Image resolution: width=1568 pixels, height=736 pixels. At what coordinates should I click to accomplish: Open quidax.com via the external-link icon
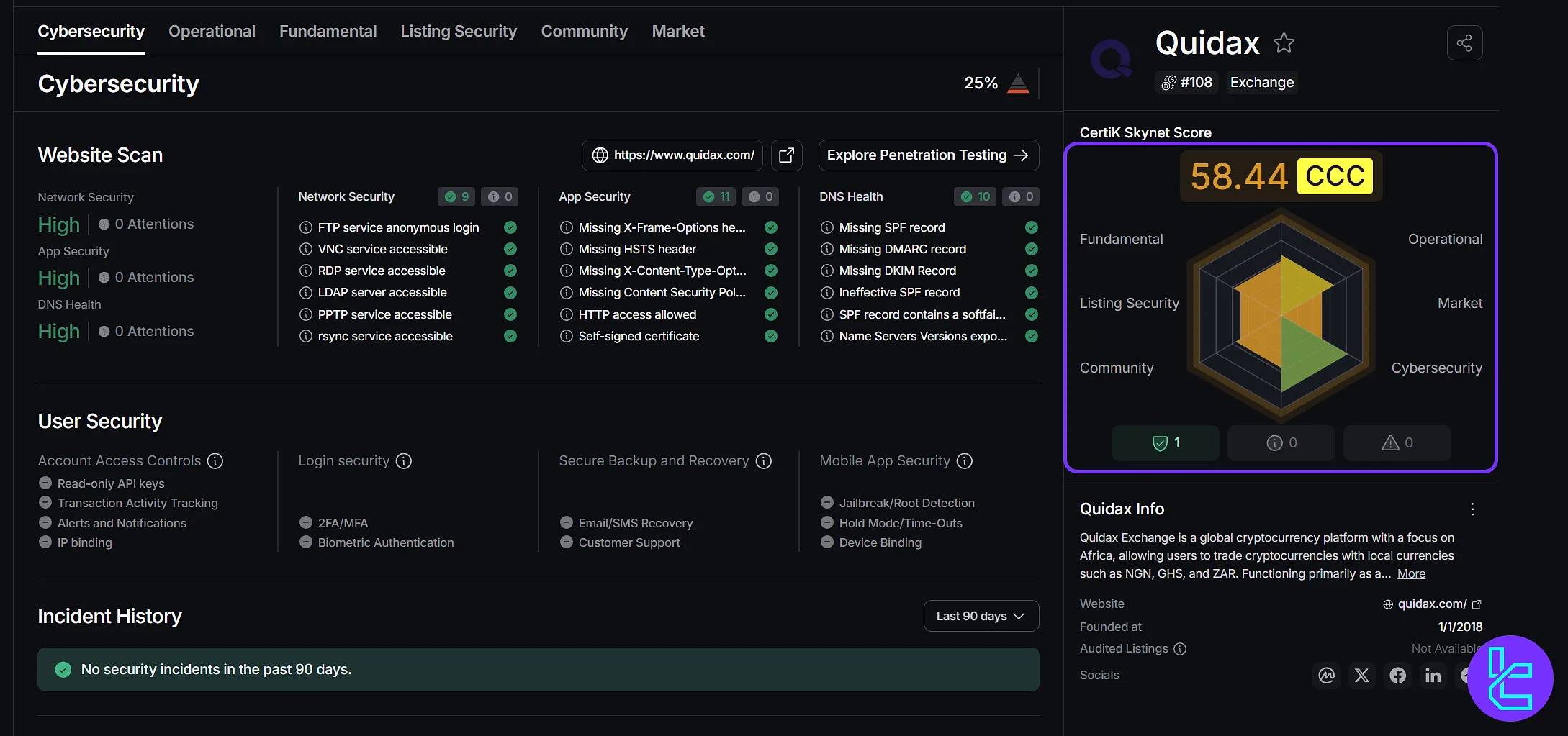pos(1478,604)
